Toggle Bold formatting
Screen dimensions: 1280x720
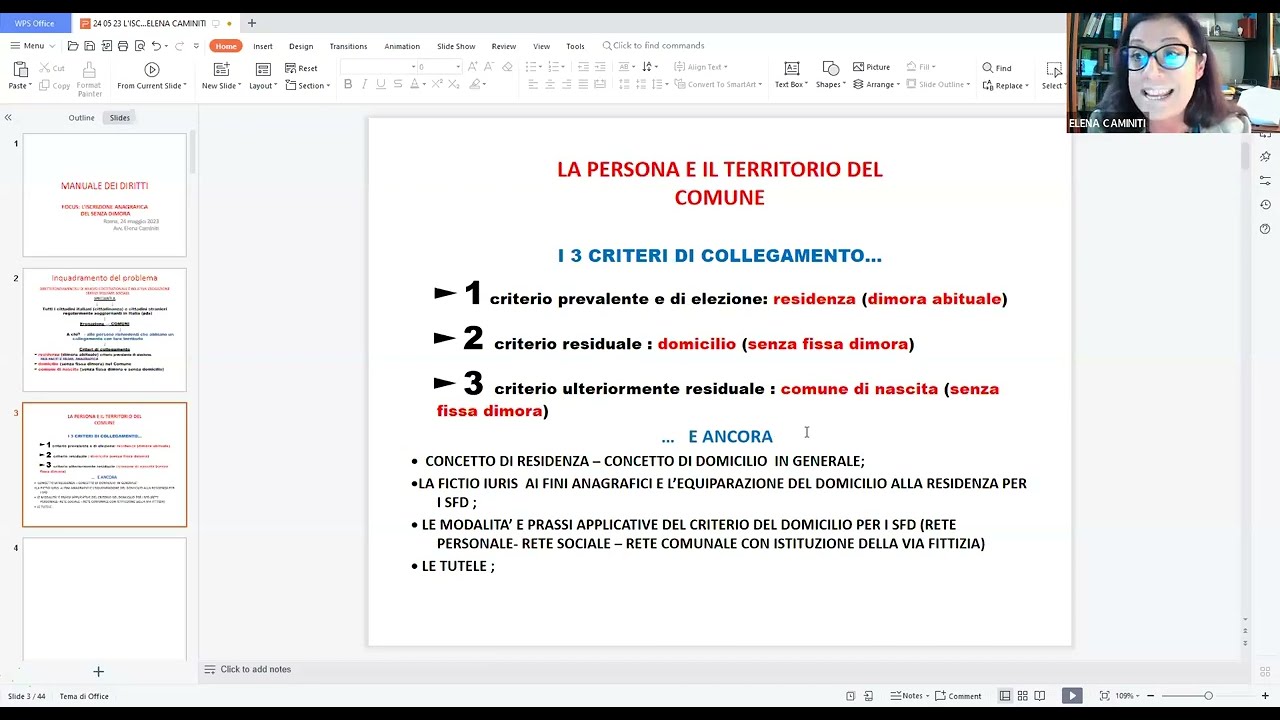click(x=348, y=85)
